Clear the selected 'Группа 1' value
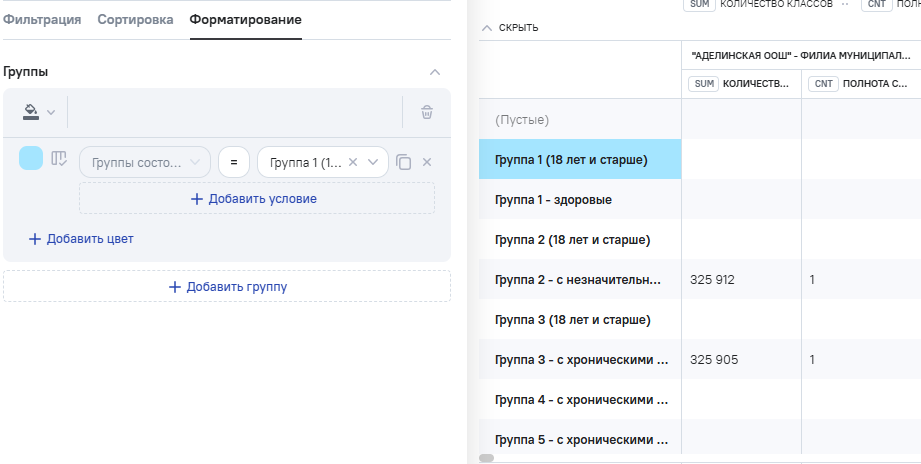 [353, 162]
